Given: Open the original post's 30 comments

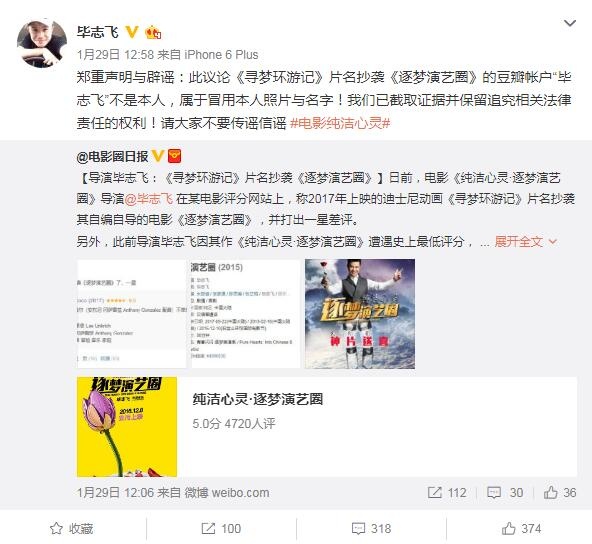Looking at the screenshot, I should click(505, 492).
